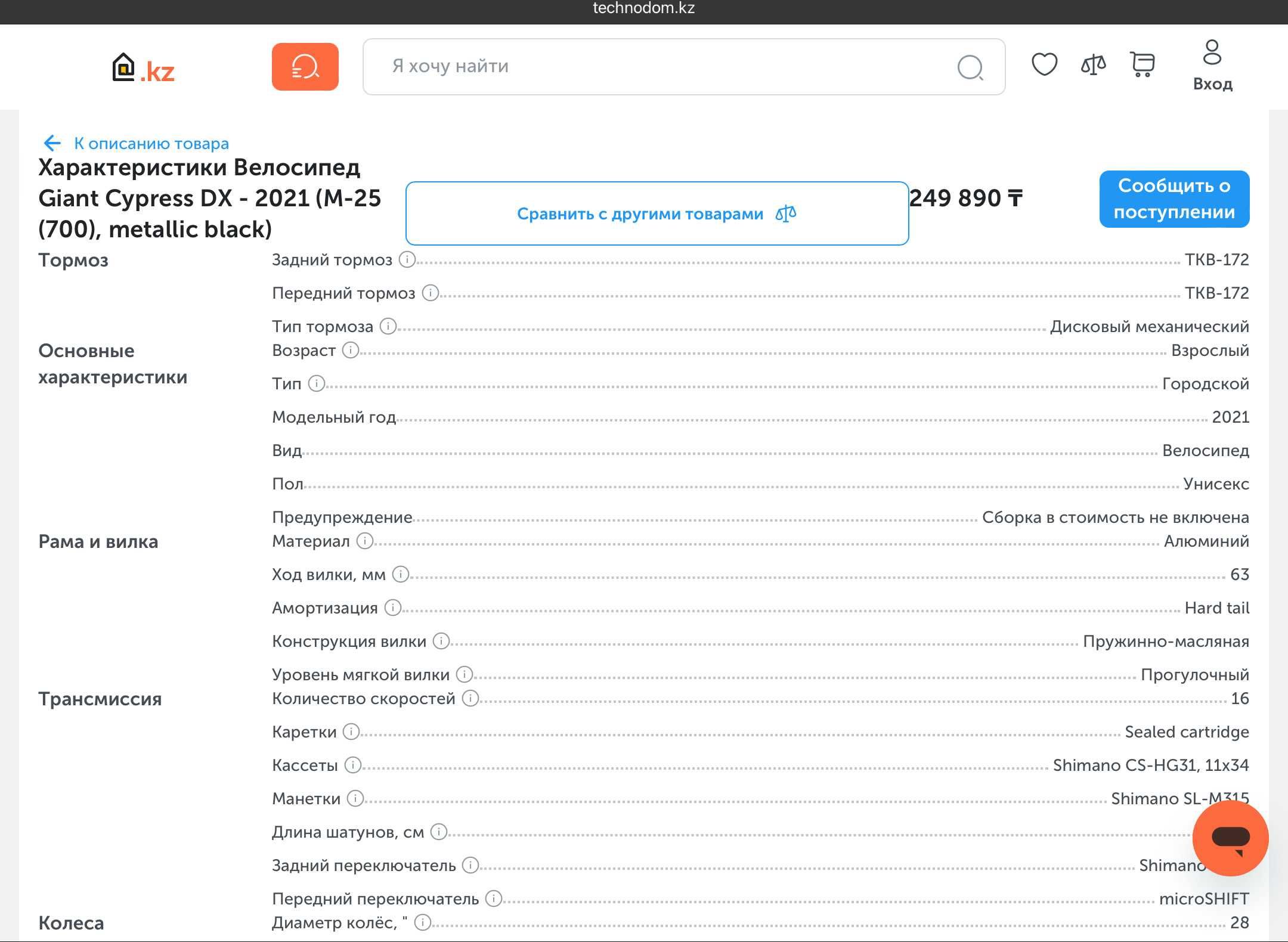This screenshot has height=942, width=1288.
Task: Show info for Задний тормоз
Action: click(x=407, y=259)
